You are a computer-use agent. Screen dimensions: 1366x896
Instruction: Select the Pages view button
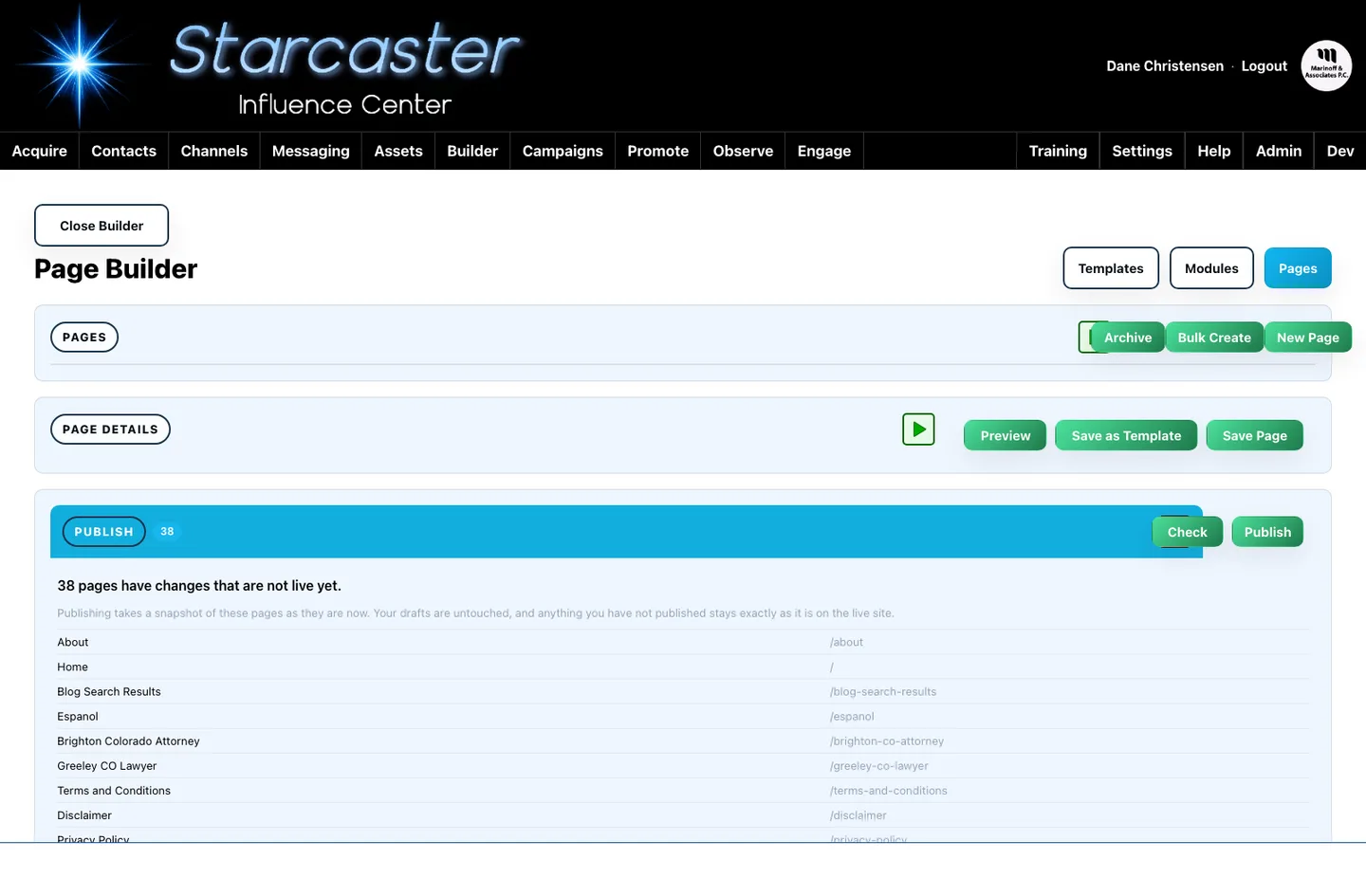(x=1298, y=268)
